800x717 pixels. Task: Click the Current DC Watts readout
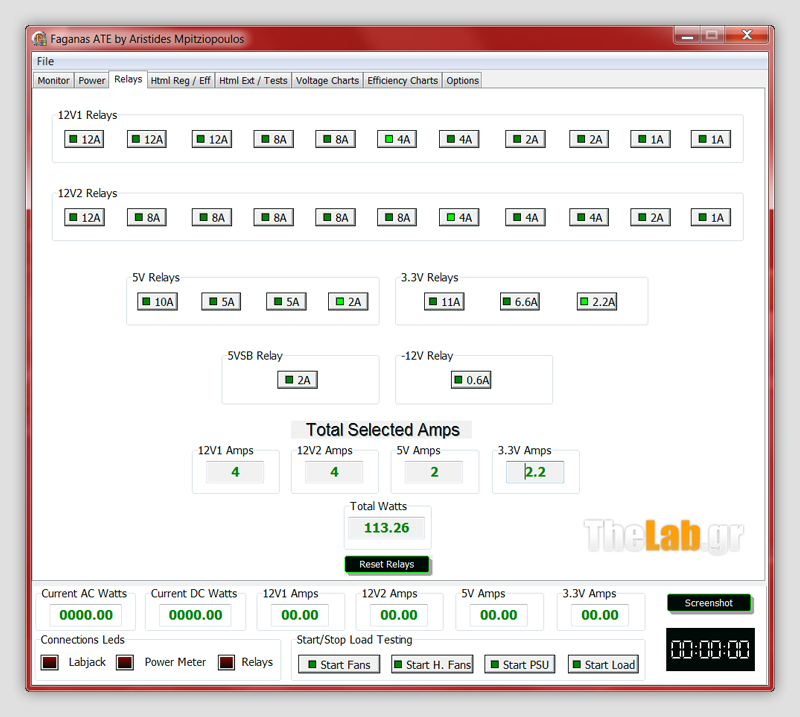[x=195, y=615]
